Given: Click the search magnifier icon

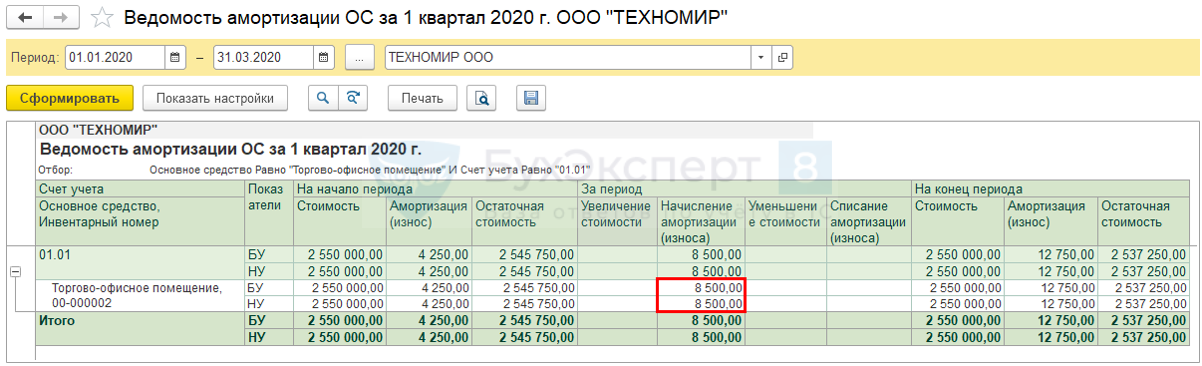Looking at the screenshot, I should [x=323, y=98].
